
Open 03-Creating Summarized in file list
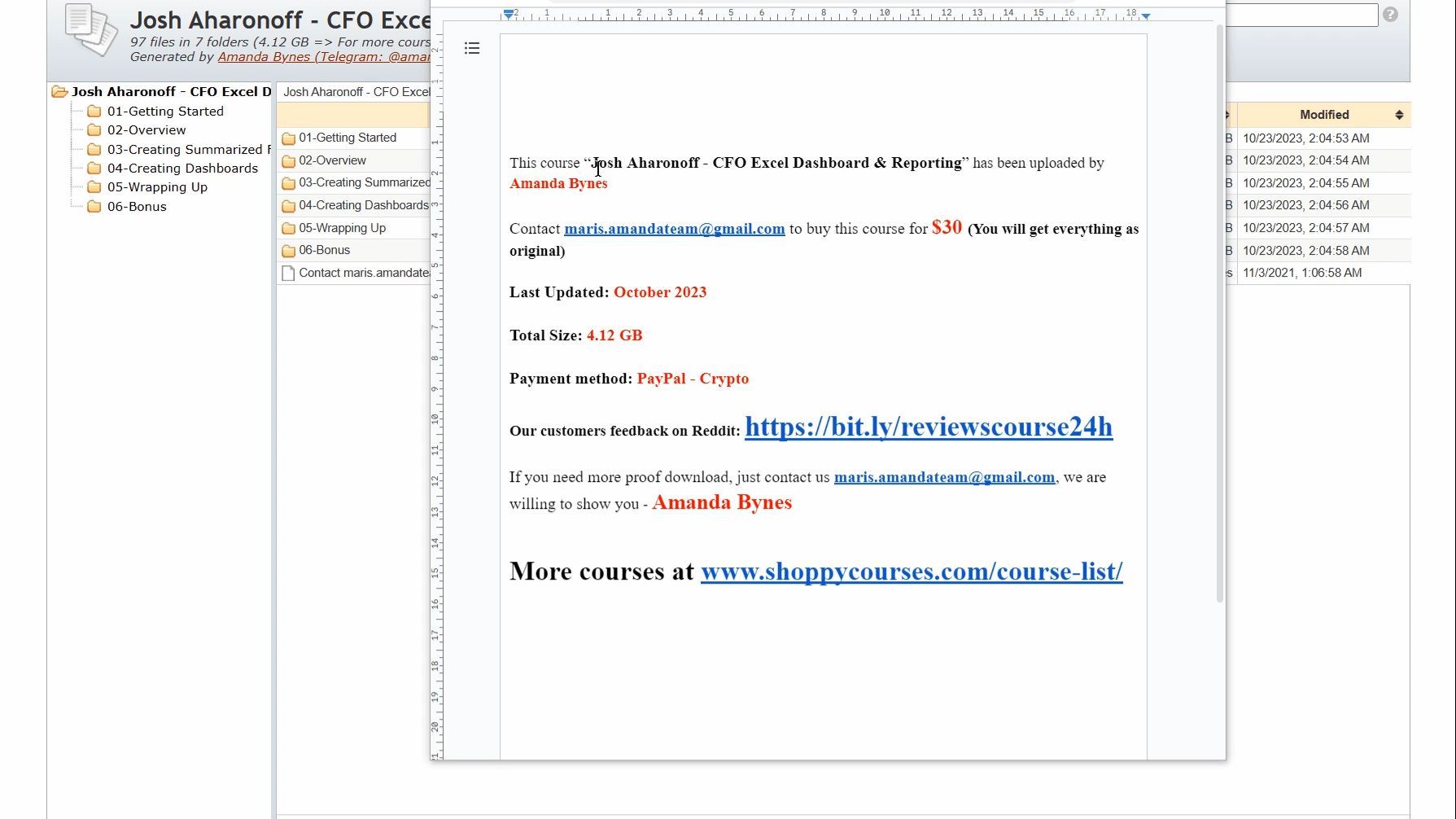pyautogui.click(x=364, y=182)
